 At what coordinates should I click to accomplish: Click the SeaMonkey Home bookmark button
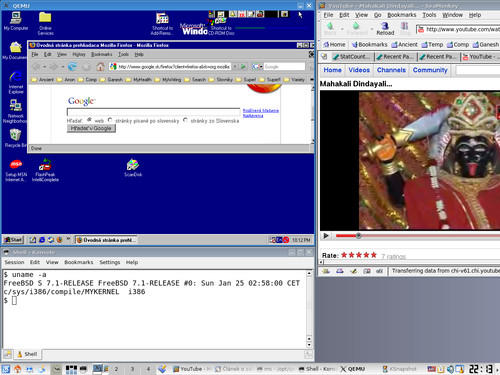point(334,44)
